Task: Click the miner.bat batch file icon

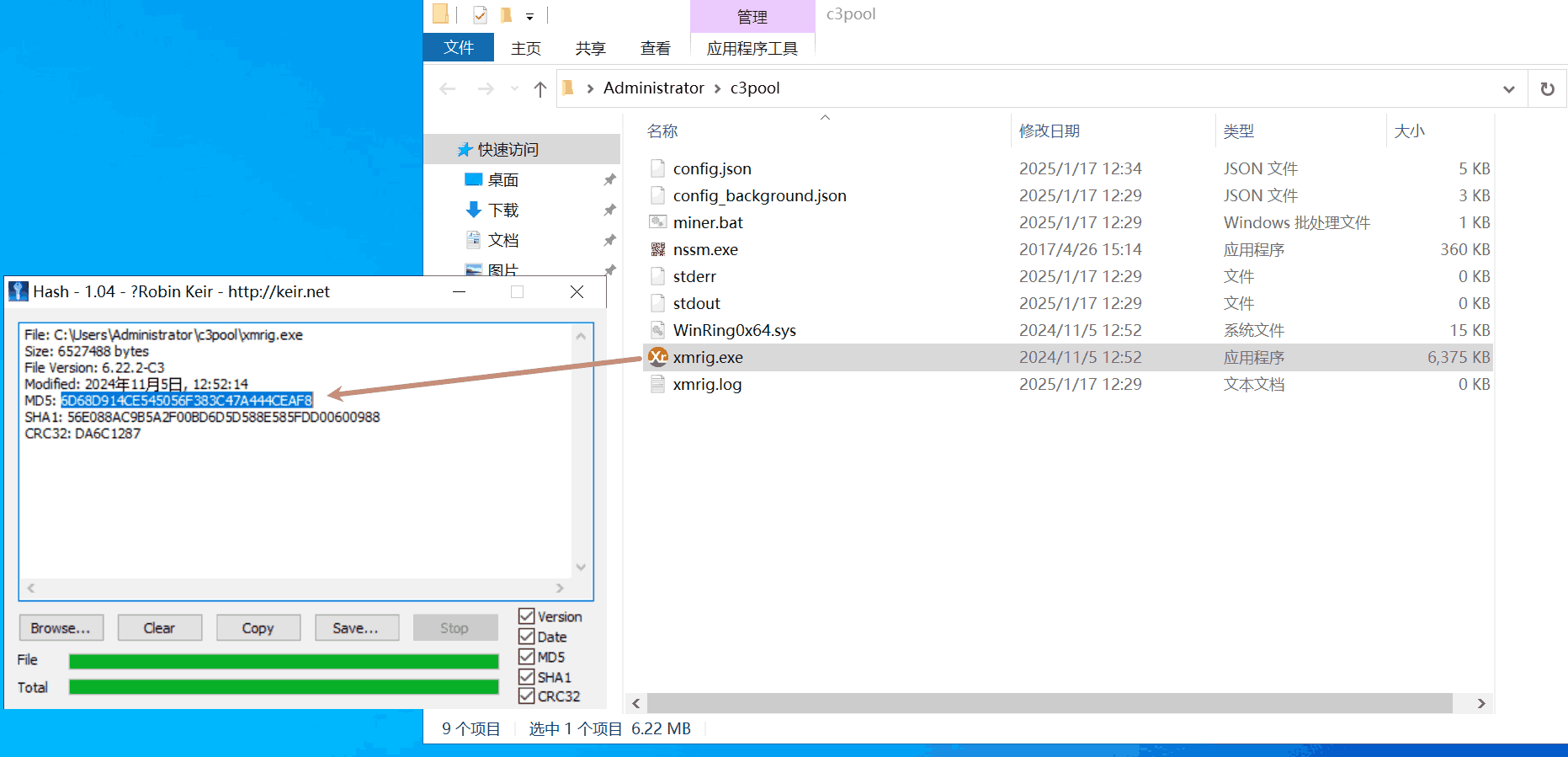Action: (658, 222)
